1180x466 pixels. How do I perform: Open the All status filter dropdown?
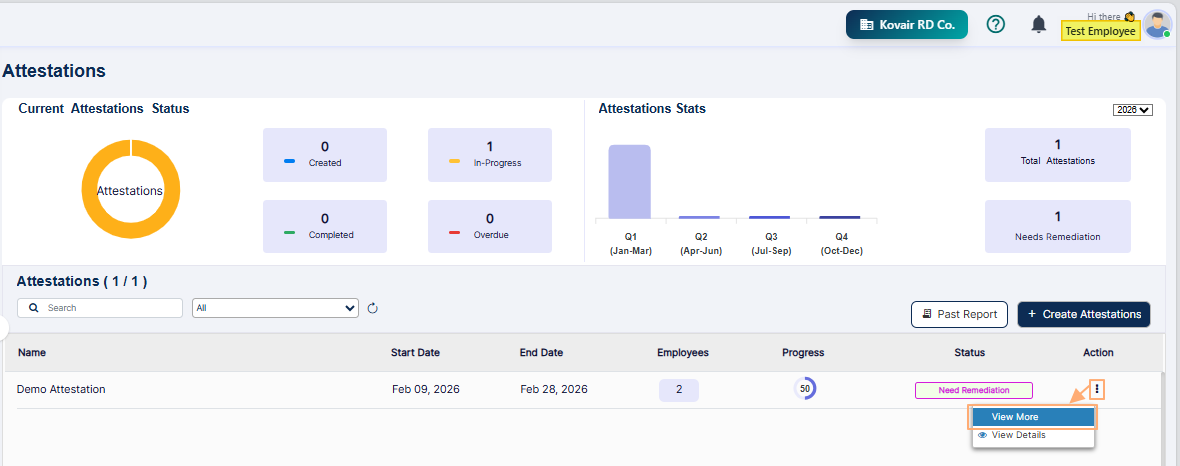pos(275,308)
